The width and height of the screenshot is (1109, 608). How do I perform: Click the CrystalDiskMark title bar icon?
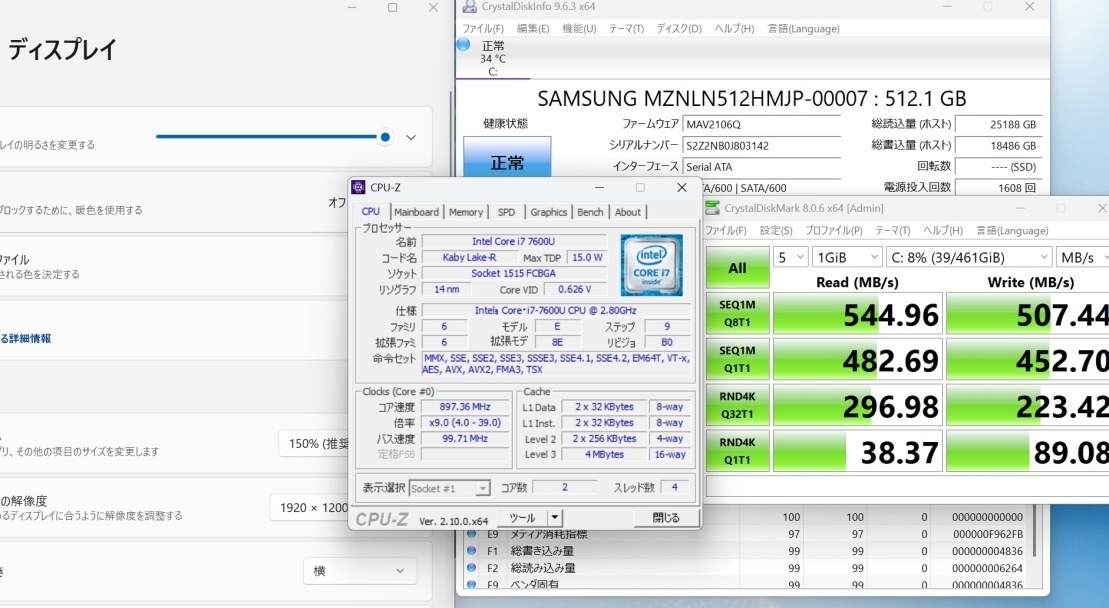712,208
